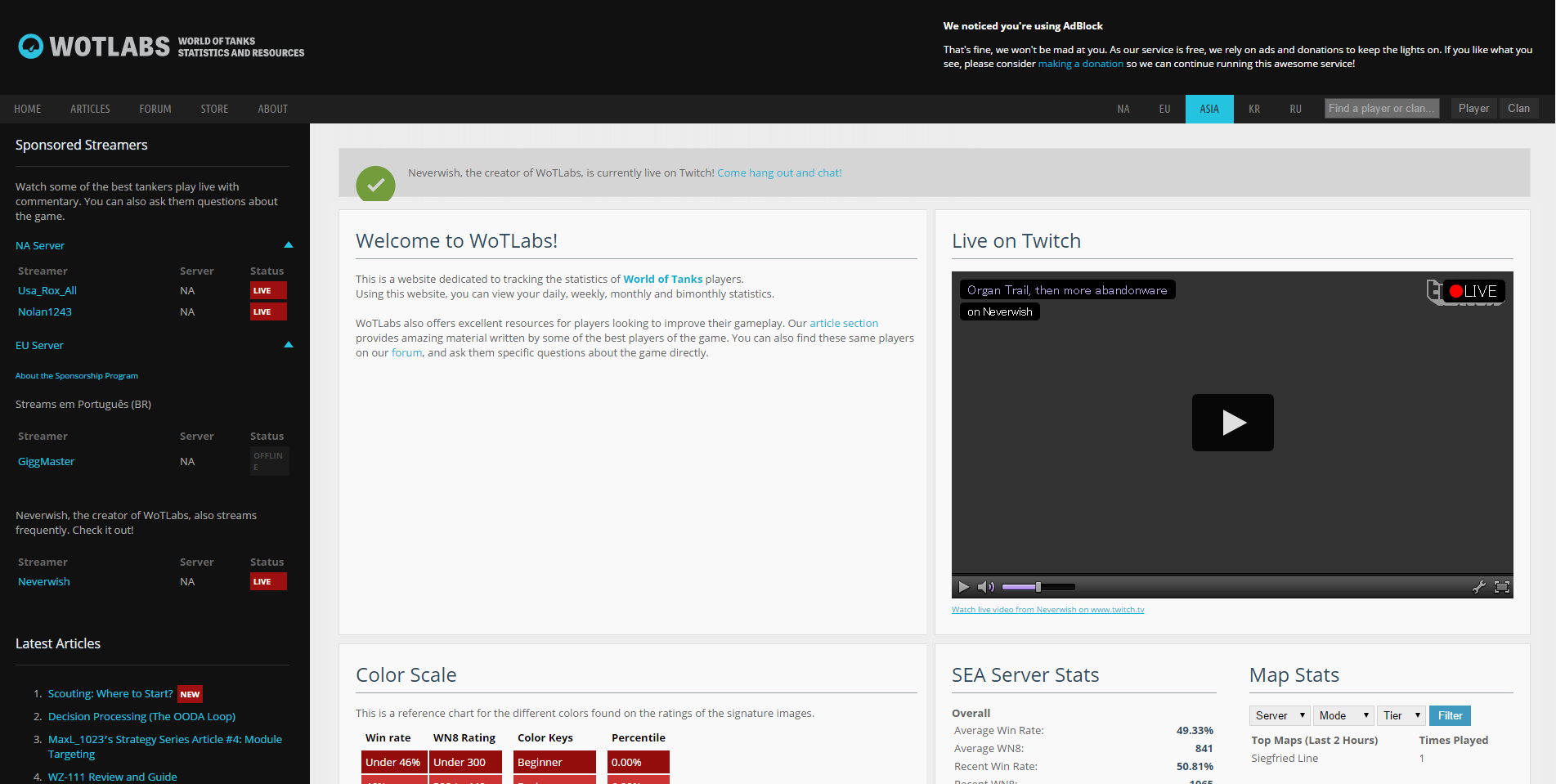
Task: Open the FORUM menu item
Action: (x=155, y=109)
